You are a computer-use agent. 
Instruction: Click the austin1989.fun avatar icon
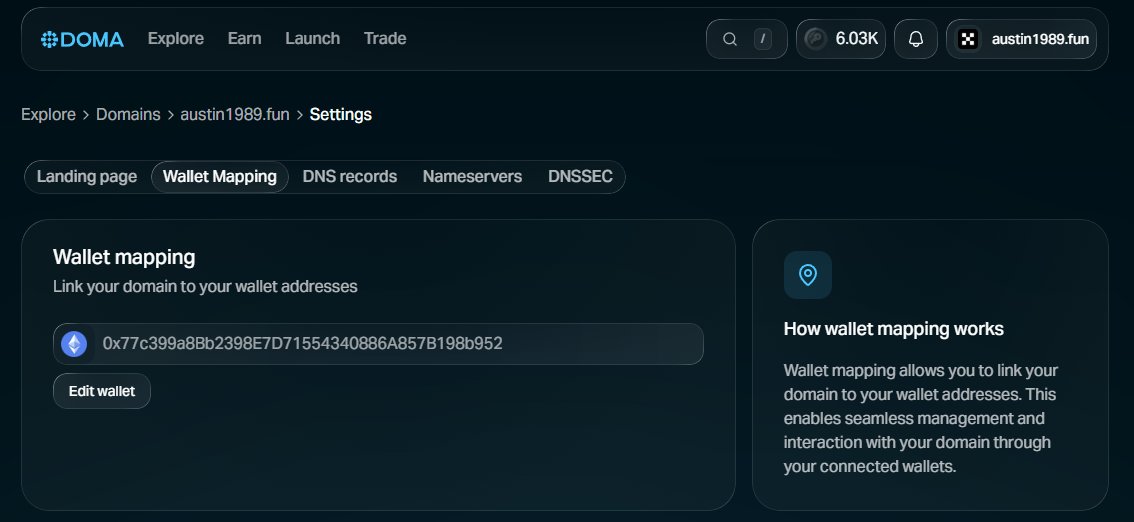pos(968,39)
